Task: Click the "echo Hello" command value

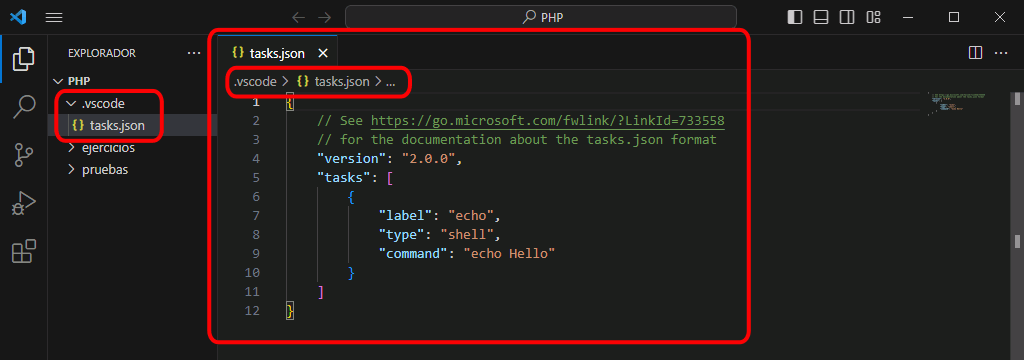Action: [509, 254]
